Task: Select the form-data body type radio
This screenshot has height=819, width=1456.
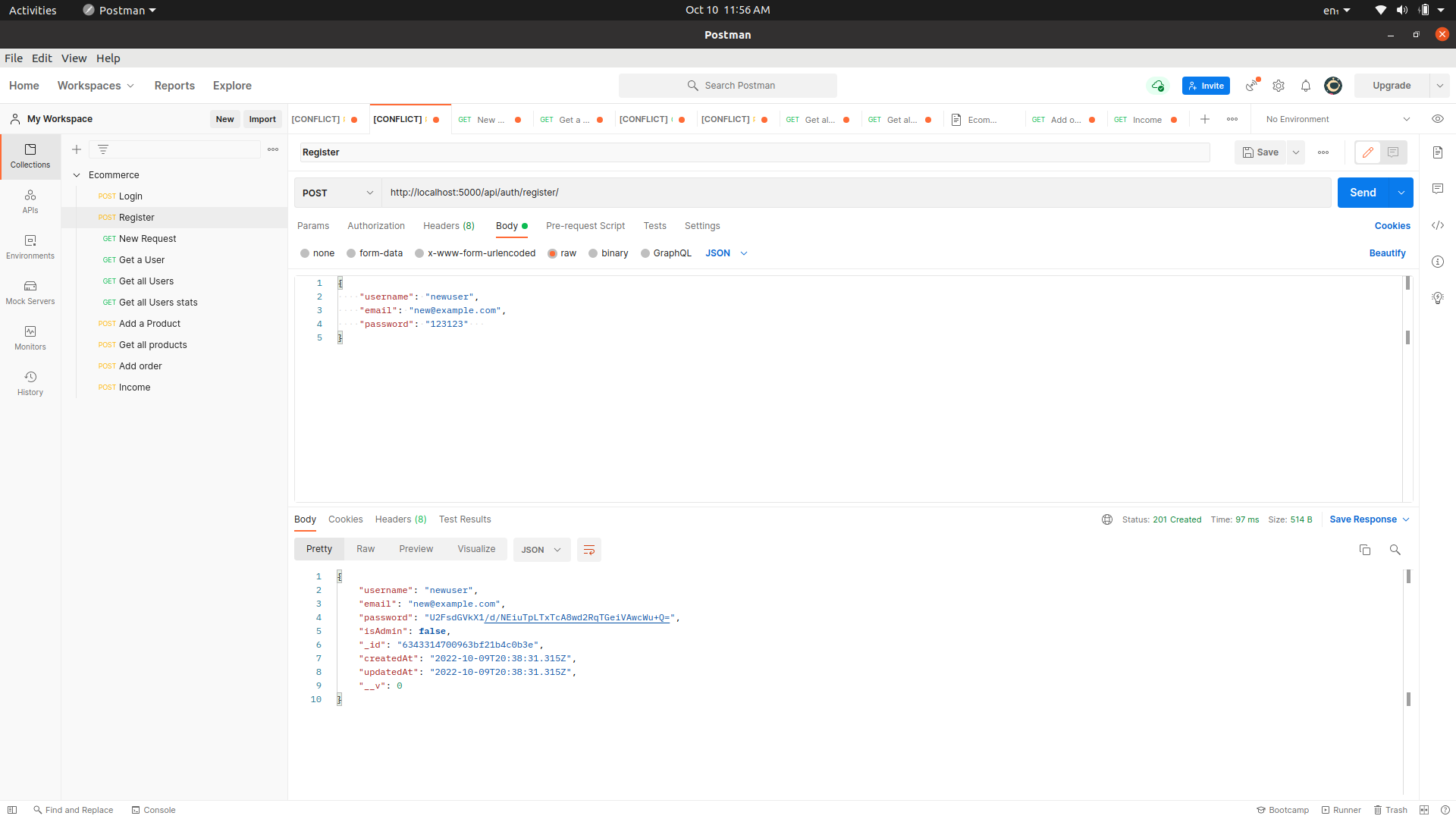Action: [351, 253]
